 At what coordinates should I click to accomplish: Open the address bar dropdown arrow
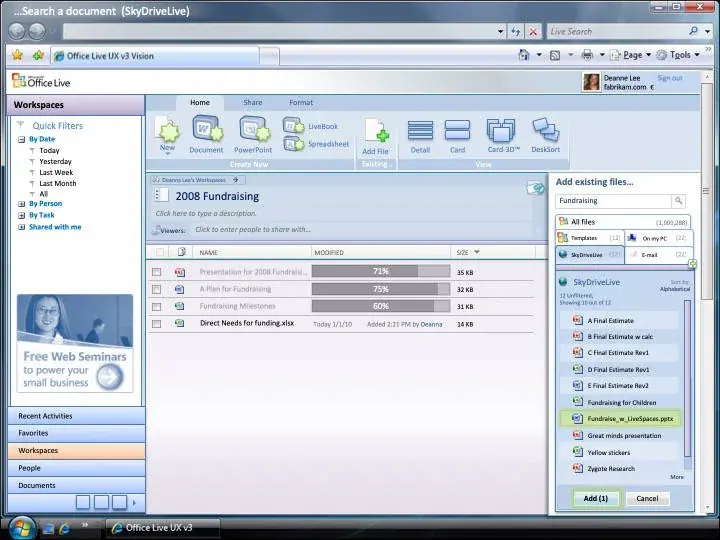coord(501,32)
